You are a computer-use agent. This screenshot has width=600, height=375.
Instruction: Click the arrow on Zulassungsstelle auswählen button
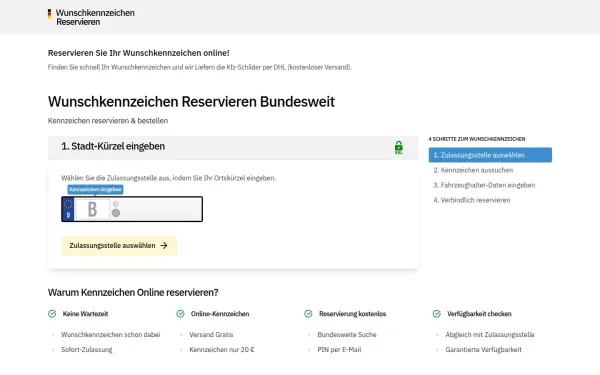(164, 246)
